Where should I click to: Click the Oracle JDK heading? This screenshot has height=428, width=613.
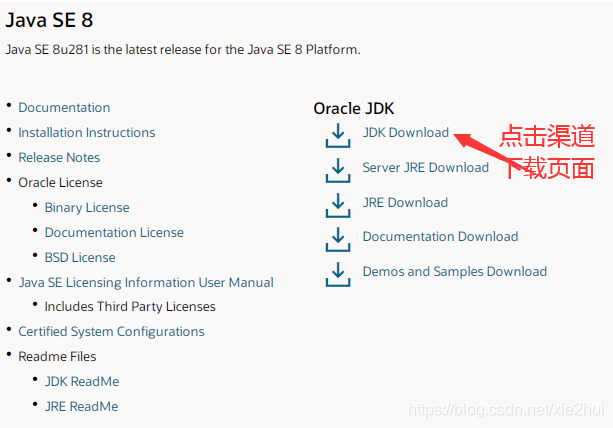coord(354,109)
